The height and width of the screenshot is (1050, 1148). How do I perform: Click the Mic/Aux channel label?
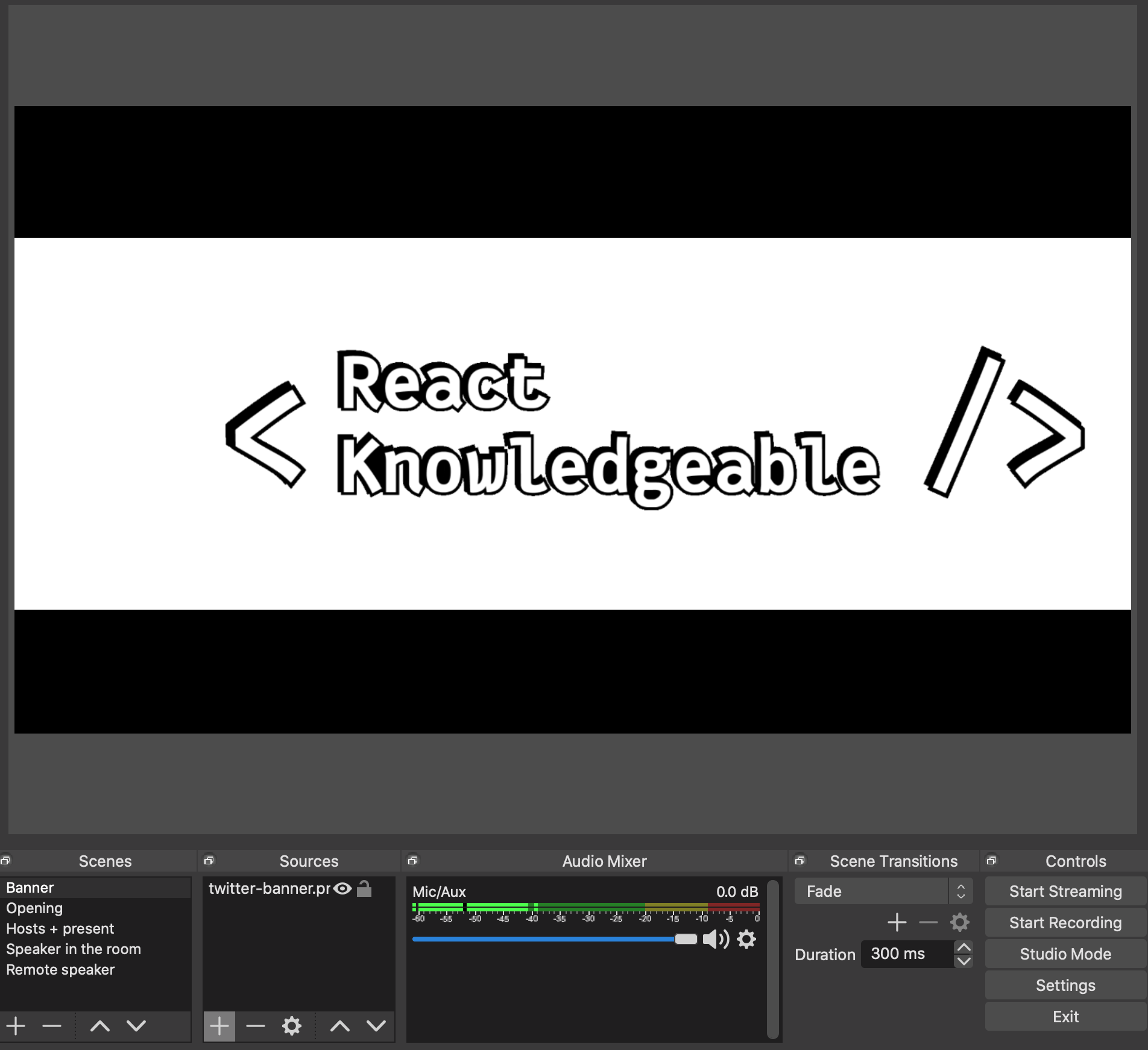(x=439, y=891)
